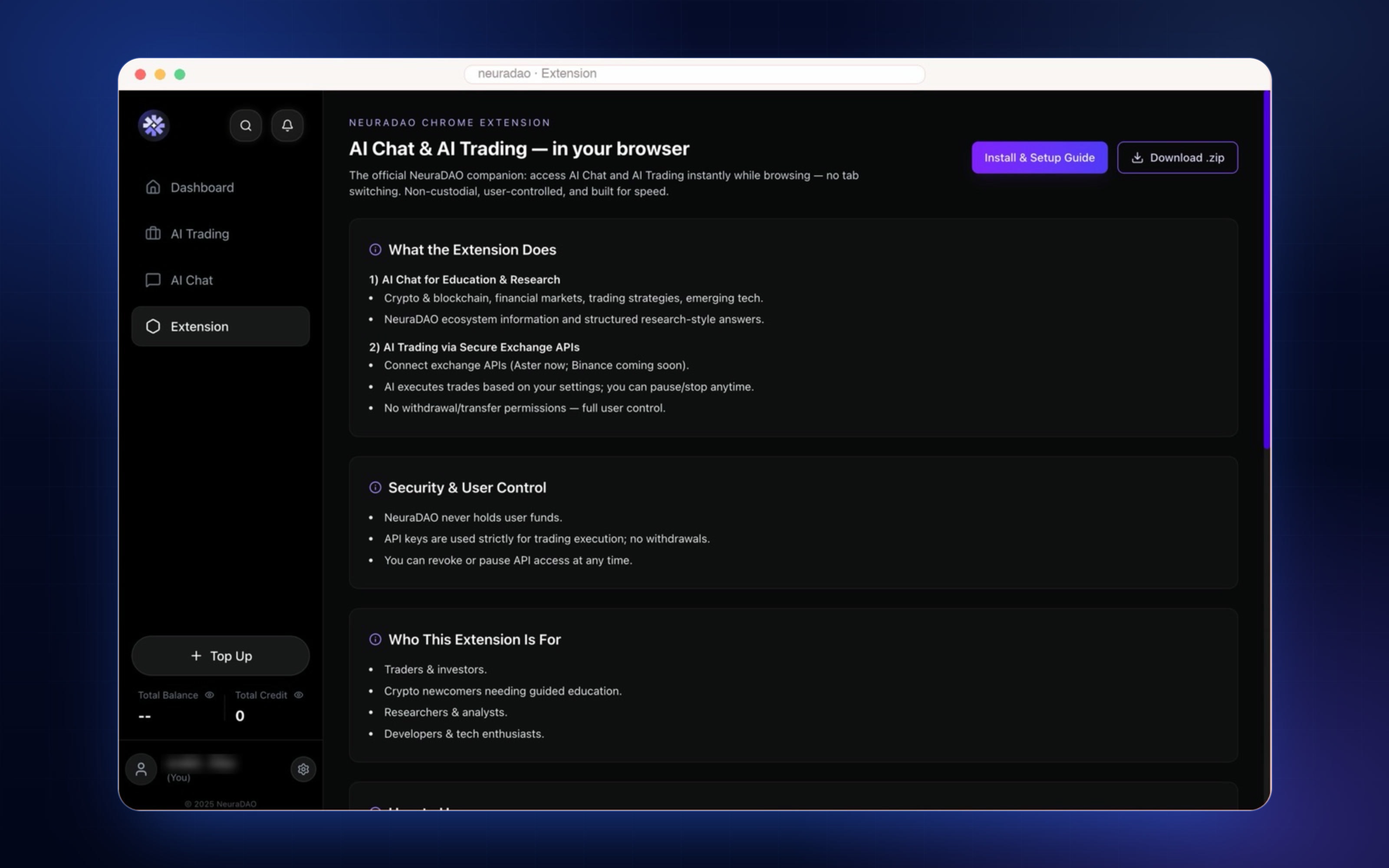Click the neuradao · Extension address bar
Viewport: 1389px width, 868px height.
tap(694, 73)
